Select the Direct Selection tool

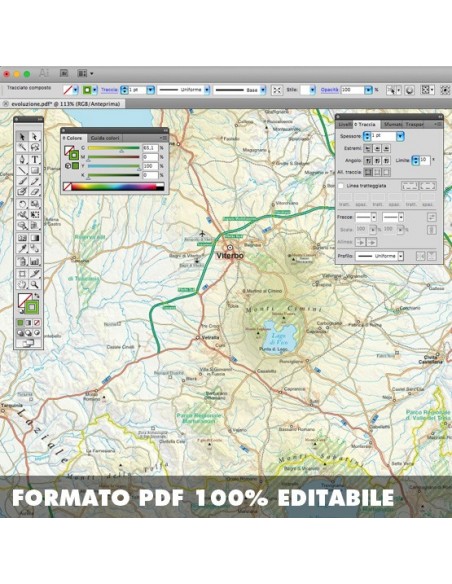pos(35,136)
